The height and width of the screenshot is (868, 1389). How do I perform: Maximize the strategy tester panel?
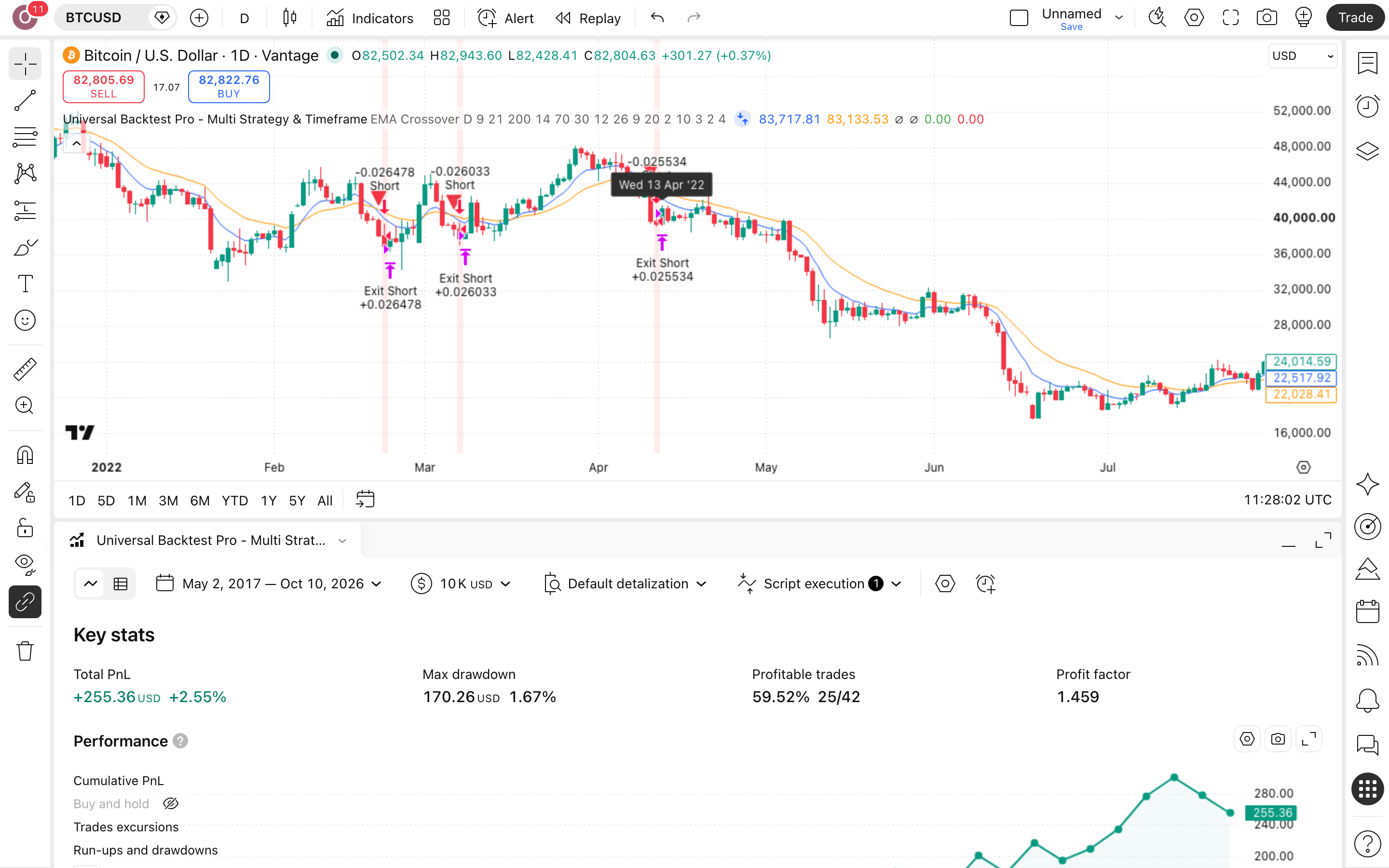click(1323, 541)
